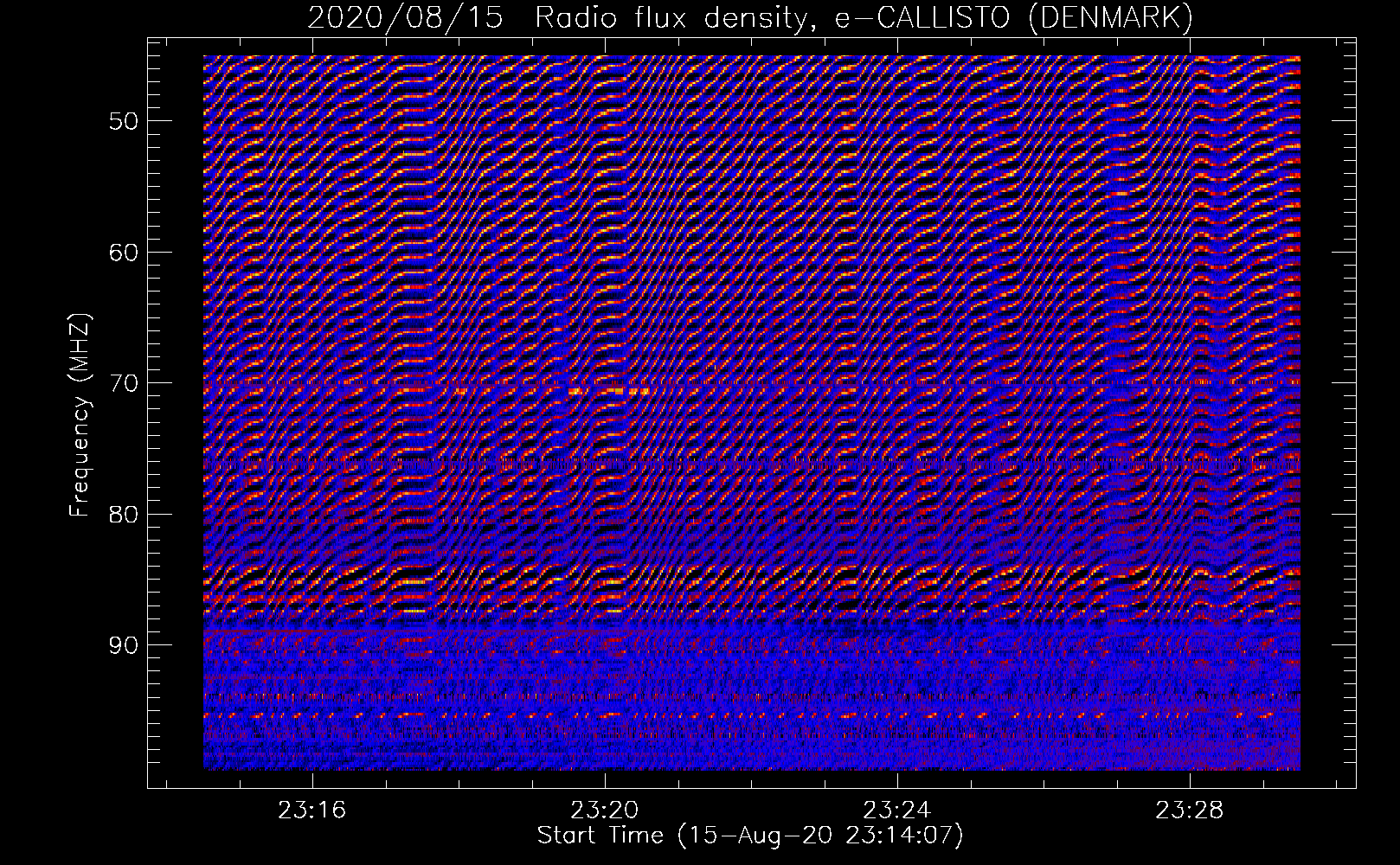Click the "23:24" time tick label

coord(897,811)
